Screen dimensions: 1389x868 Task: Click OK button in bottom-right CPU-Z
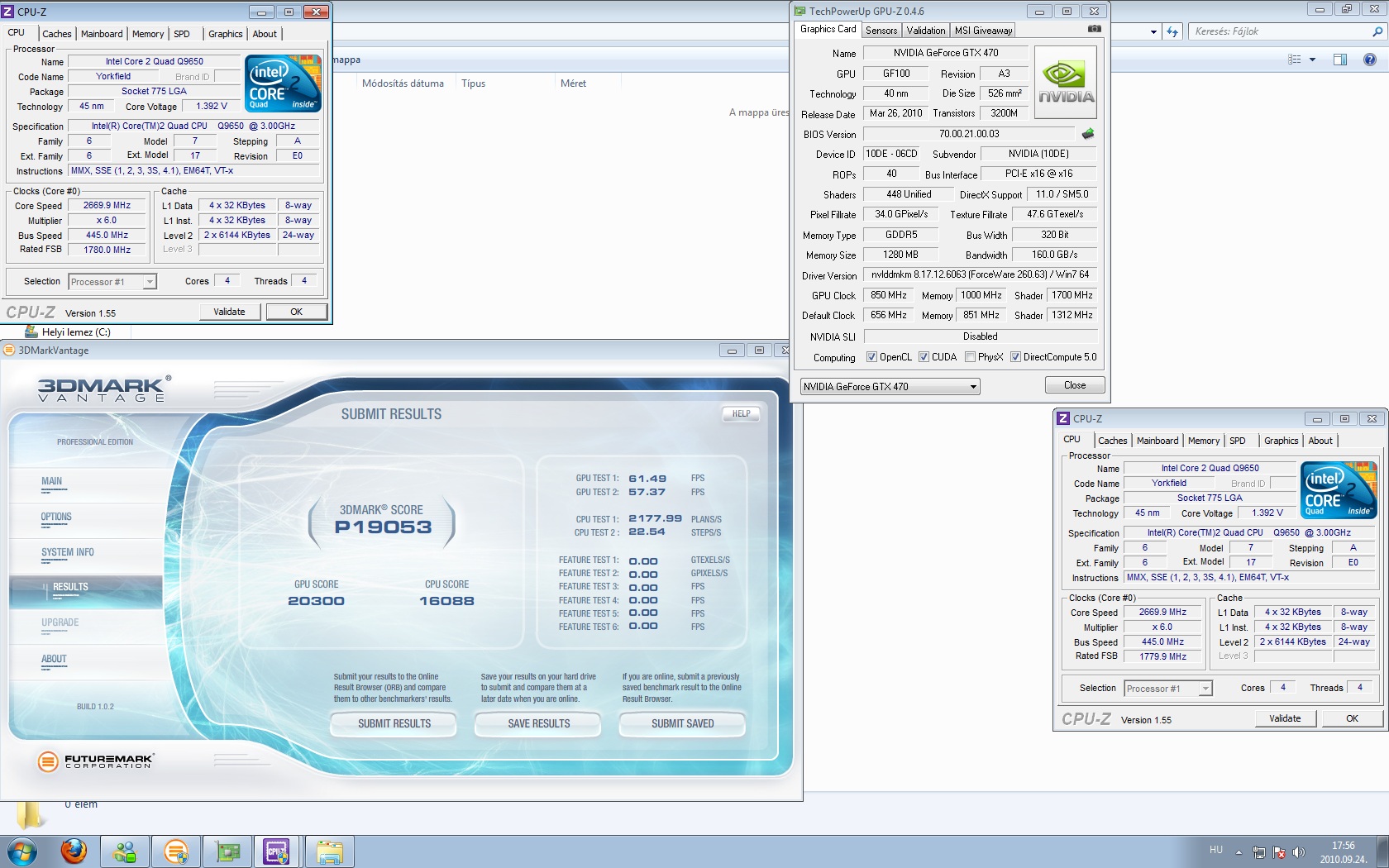[1352, 718]
